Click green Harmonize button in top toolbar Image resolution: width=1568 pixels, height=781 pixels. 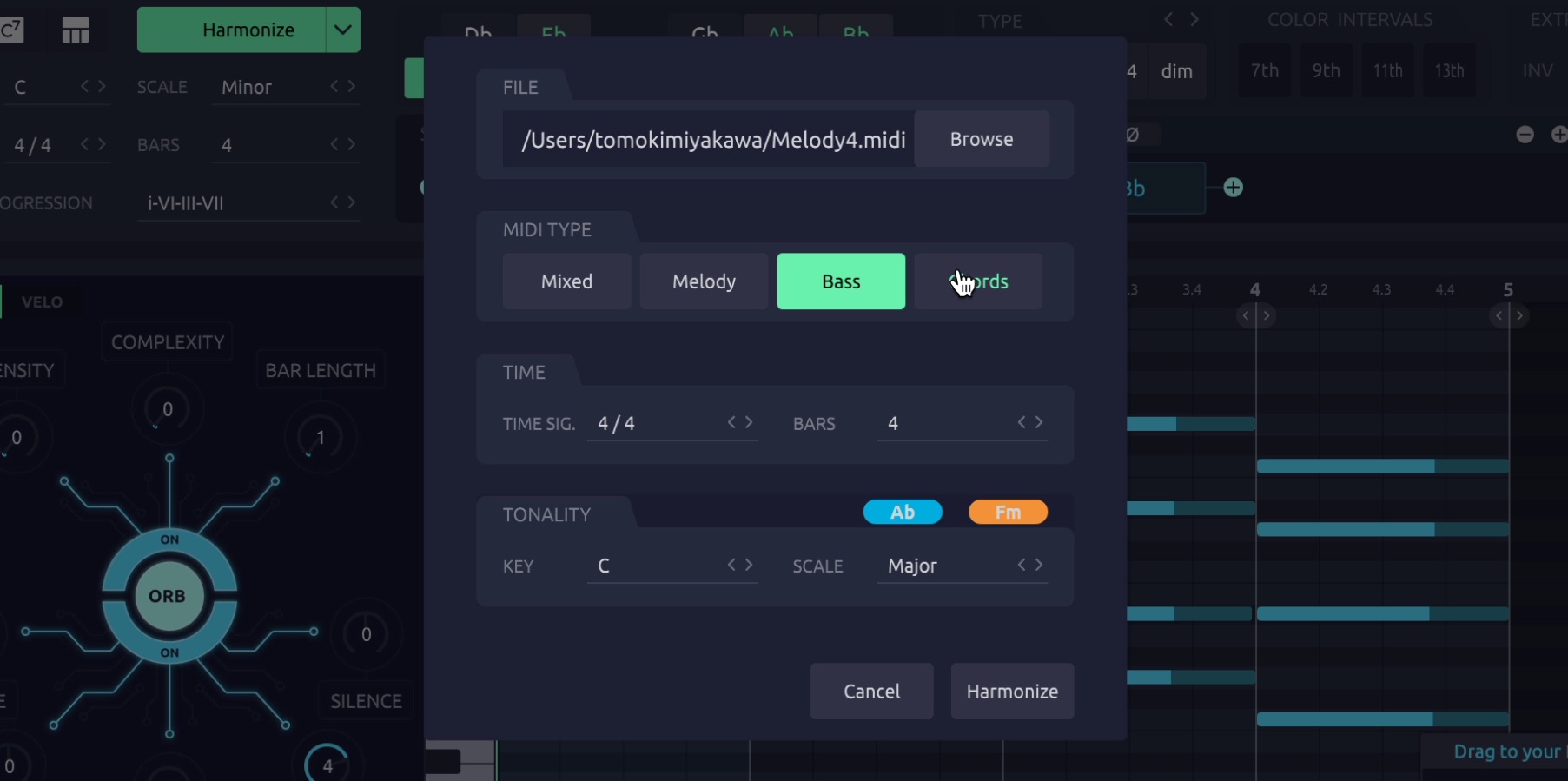[x=232, y=30]
